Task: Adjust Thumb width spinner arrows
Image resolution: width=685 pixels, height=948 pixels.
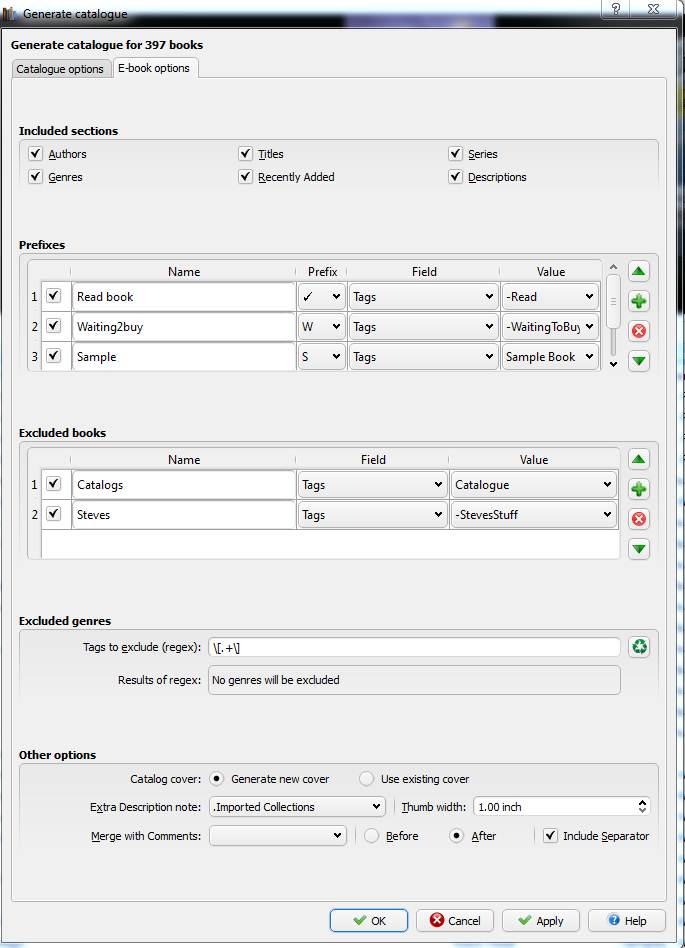Action: [x=642, y=806]
